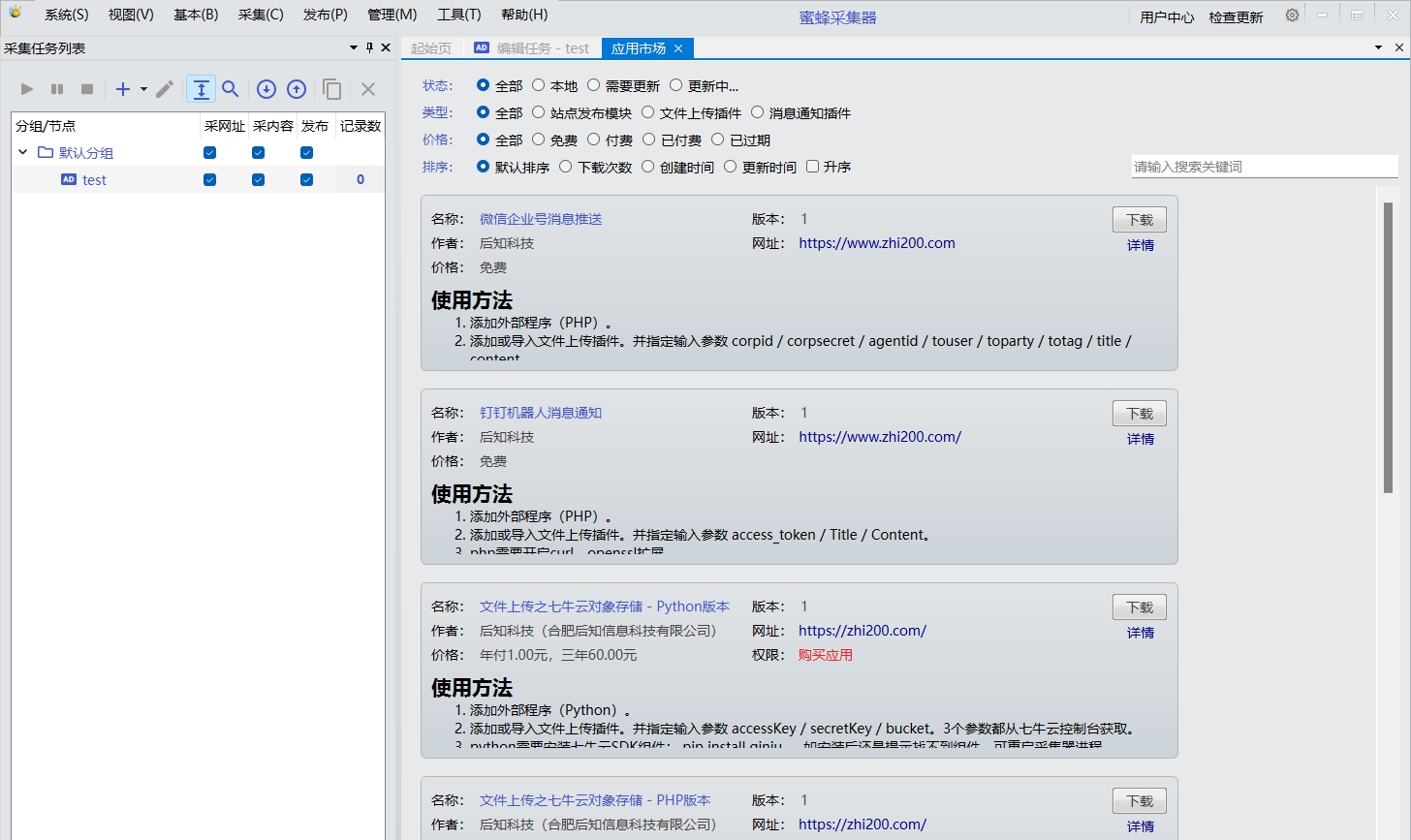Viewport: 1411px width, 840px height.
Task: Select the 需要更新 status radio button
Action: [594, 85]
